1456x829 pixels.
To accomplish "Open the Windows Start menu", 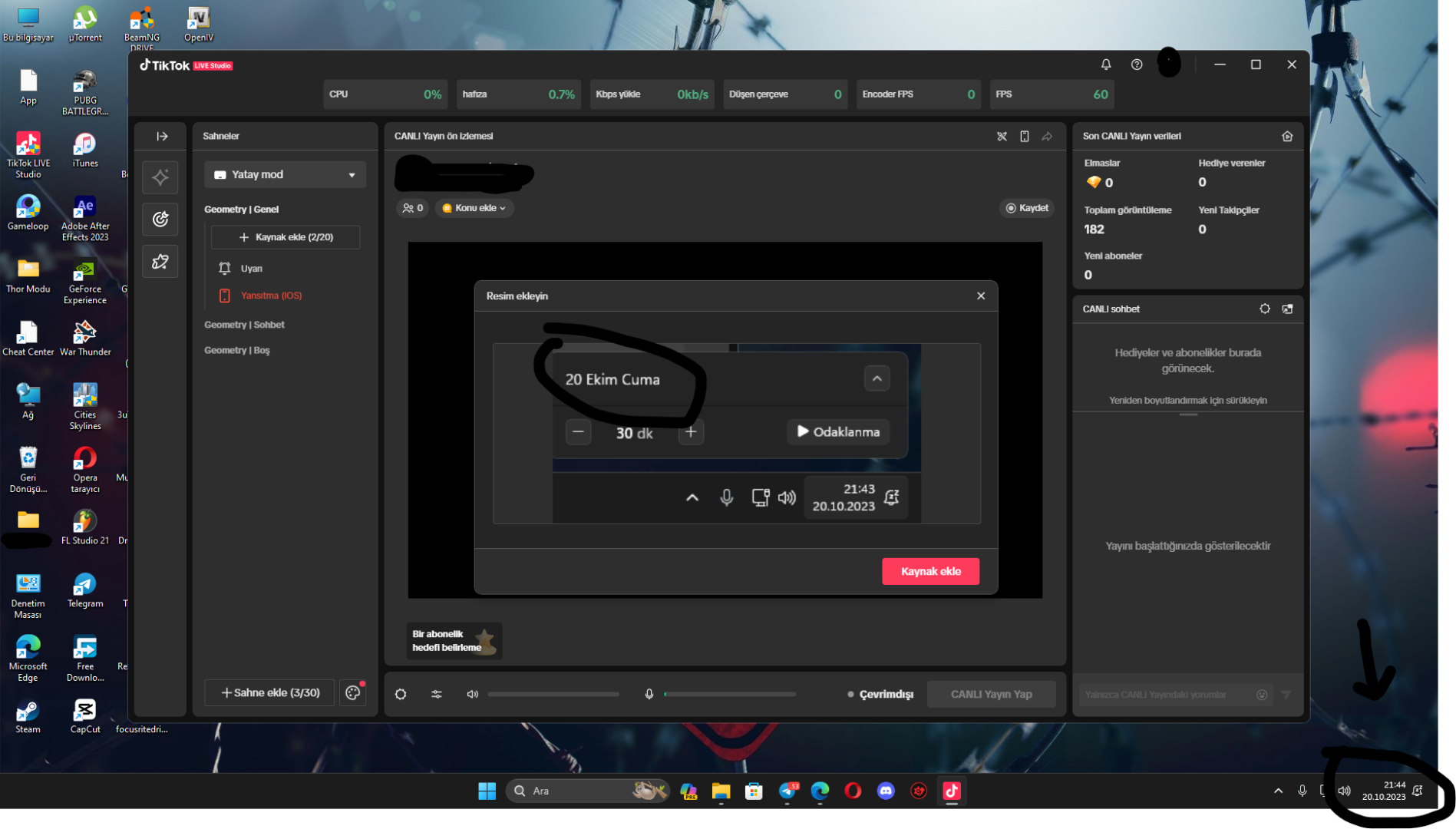I will (487, 791).
